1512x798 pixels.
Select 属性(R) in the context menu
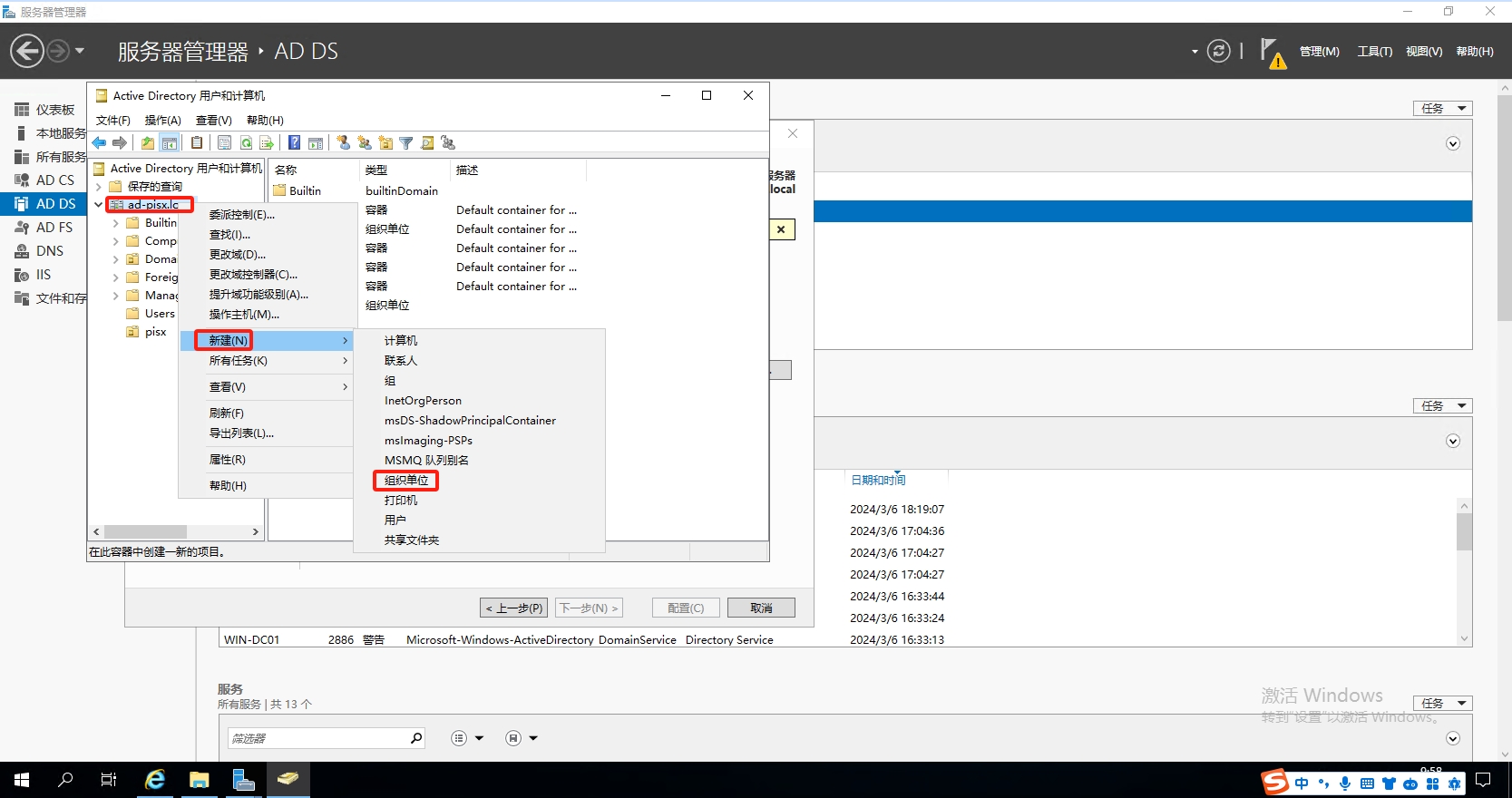[228, 460]
